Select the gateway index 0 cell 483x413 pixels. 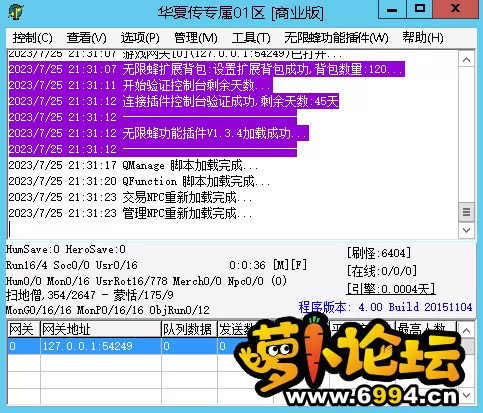(x=23, y=346)
